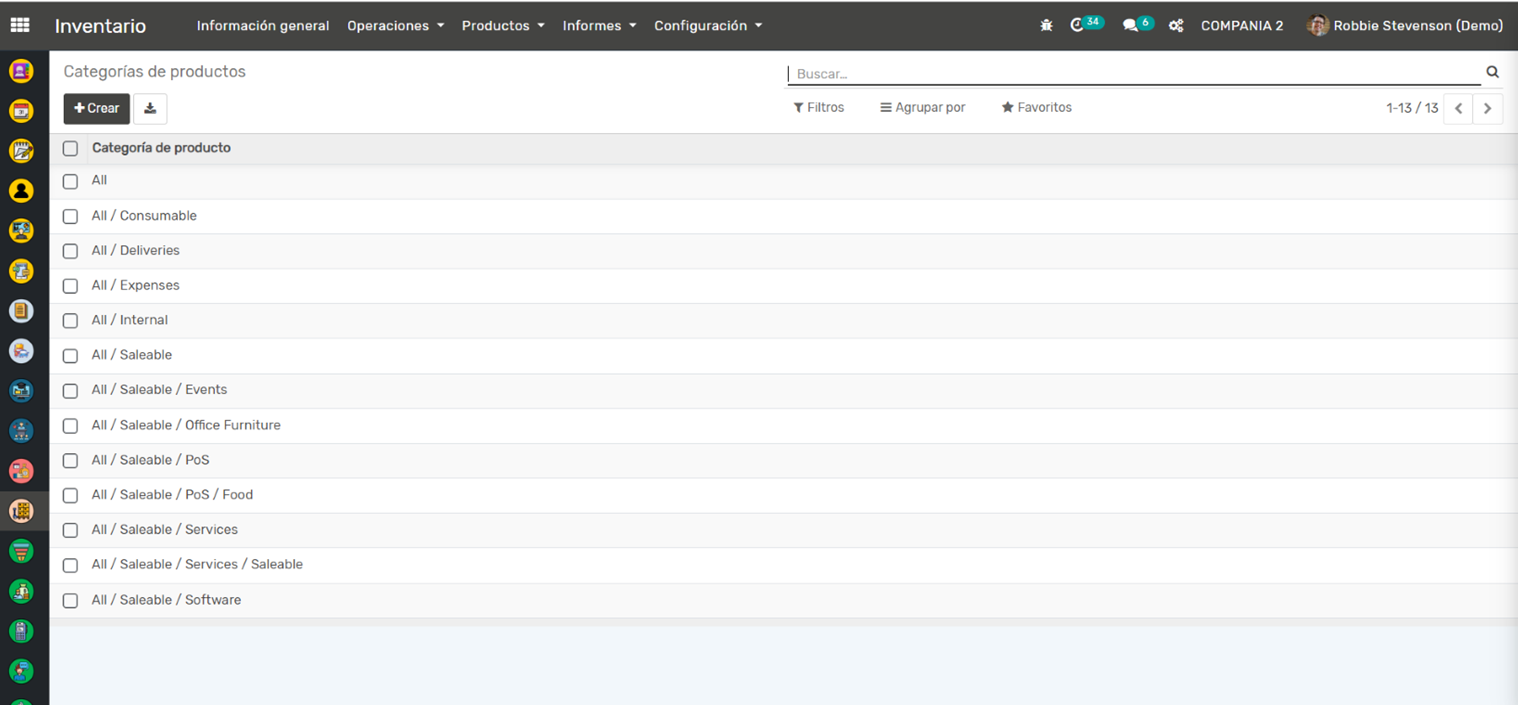Open the apps grid menu icon
1518x705 pixels.
[20, 26]
